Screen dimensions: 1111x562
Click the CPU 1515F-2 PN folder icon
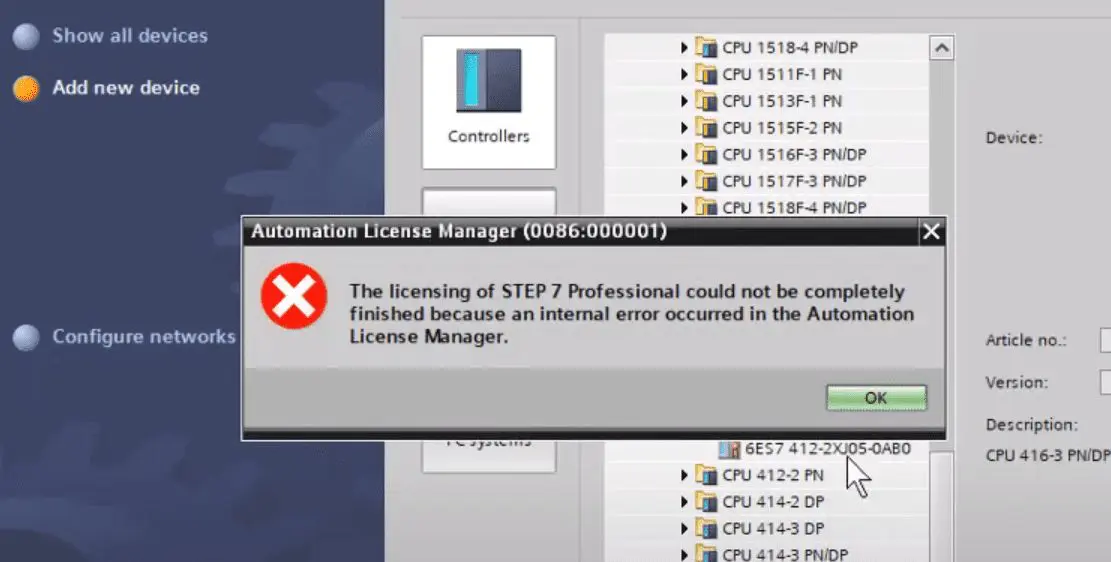pyautogui.click(x=706, y=128)
